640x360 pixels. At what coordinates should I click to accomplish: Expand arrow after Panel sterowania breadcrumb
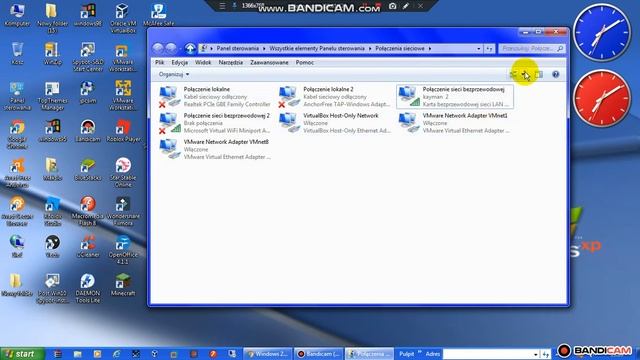pos(264,49)
